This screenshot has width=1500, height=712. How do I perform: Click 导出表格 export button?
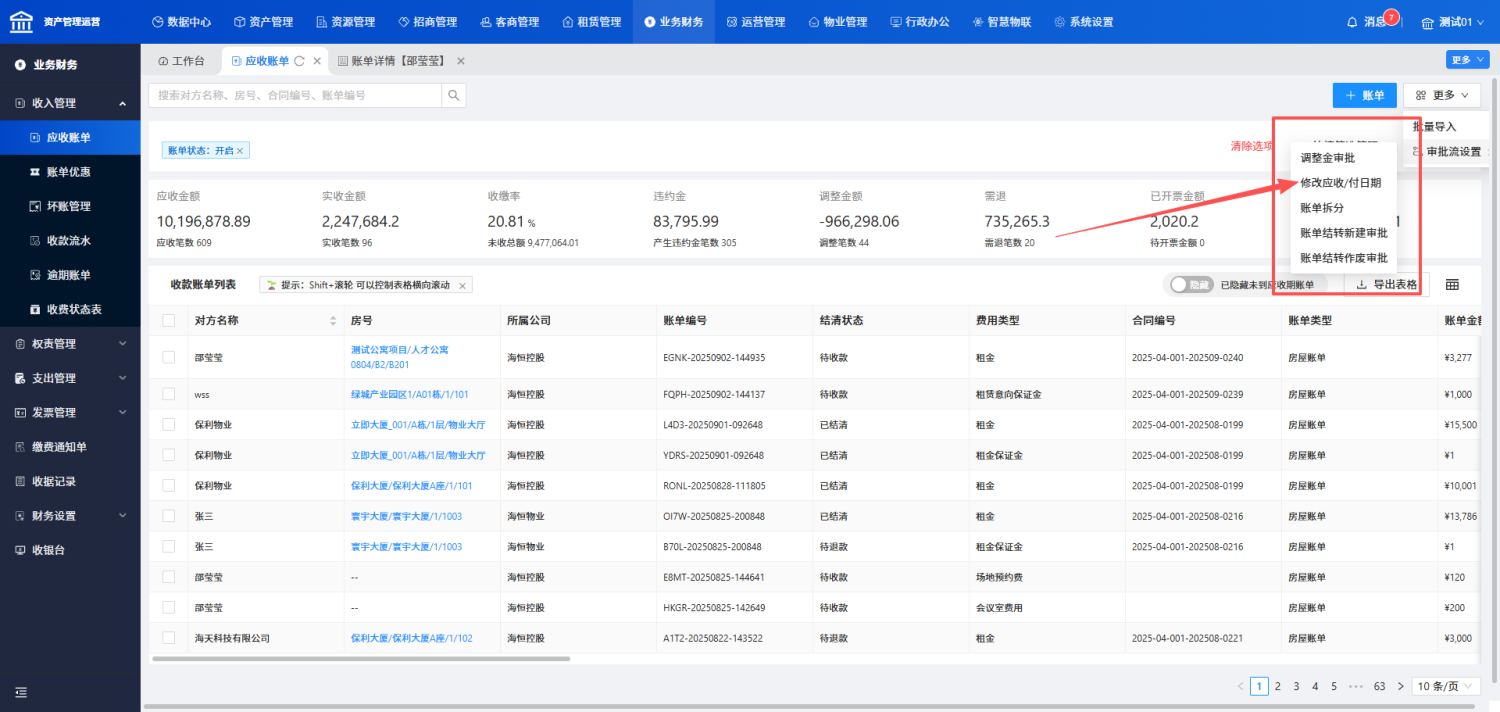pos(1386,285)
